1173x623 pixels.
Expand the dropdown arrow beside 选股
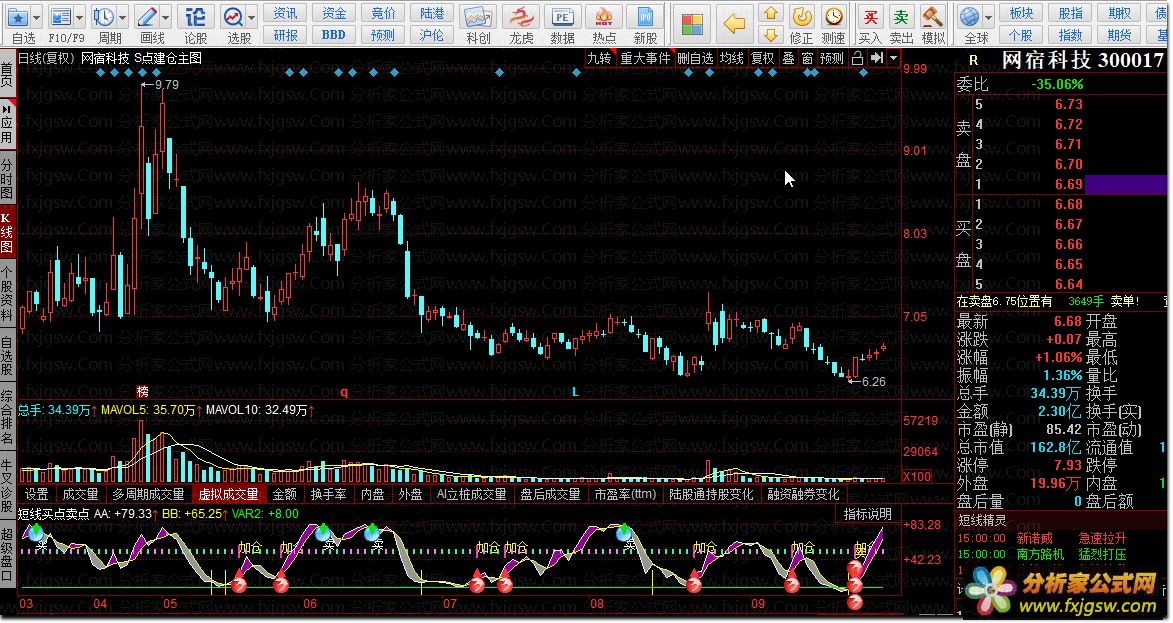[x=252, y=16]
